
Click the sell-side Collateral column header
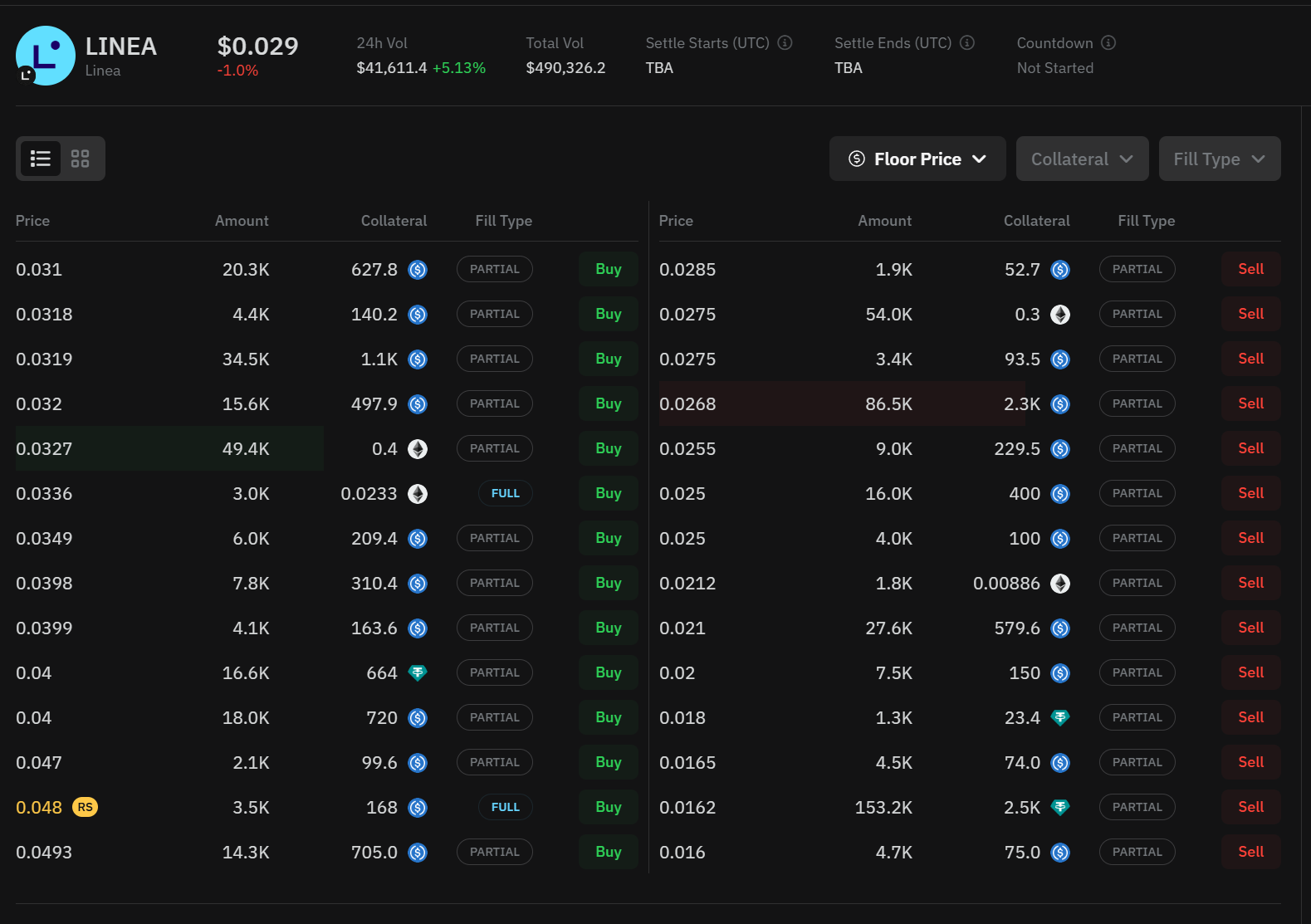[1037, 221]
